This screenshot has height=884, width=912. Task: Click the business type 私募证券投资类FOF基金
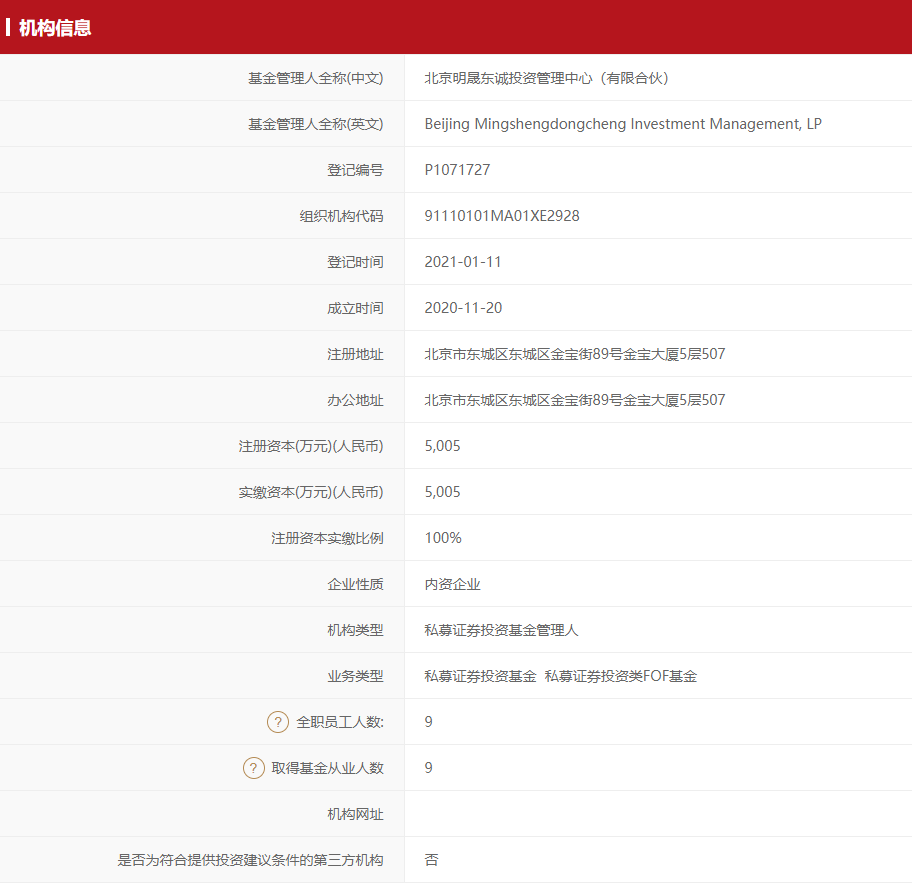pos(621,676)
